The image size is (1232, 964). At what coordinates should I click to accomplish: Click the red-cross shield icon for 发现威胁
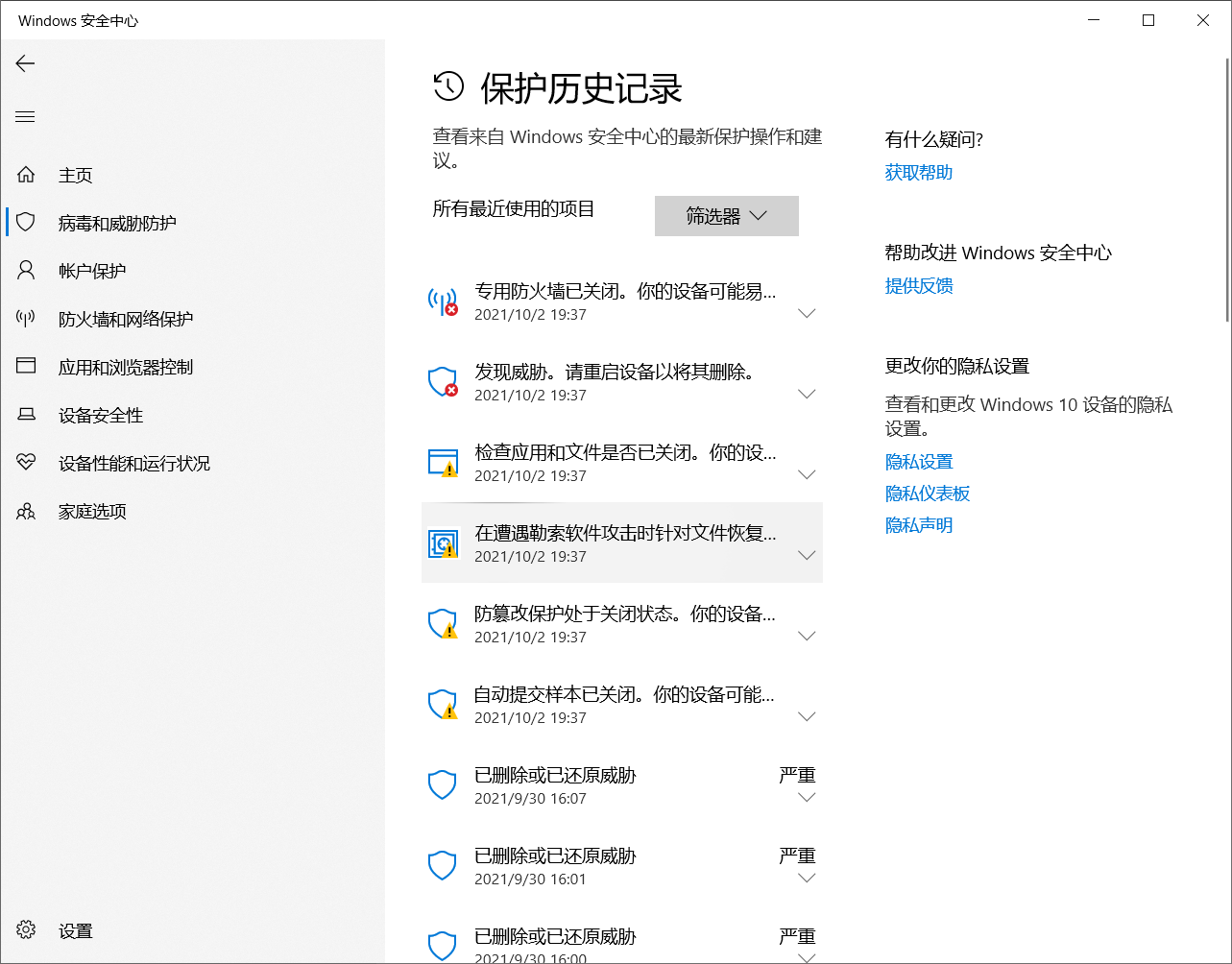click(443, 382)
